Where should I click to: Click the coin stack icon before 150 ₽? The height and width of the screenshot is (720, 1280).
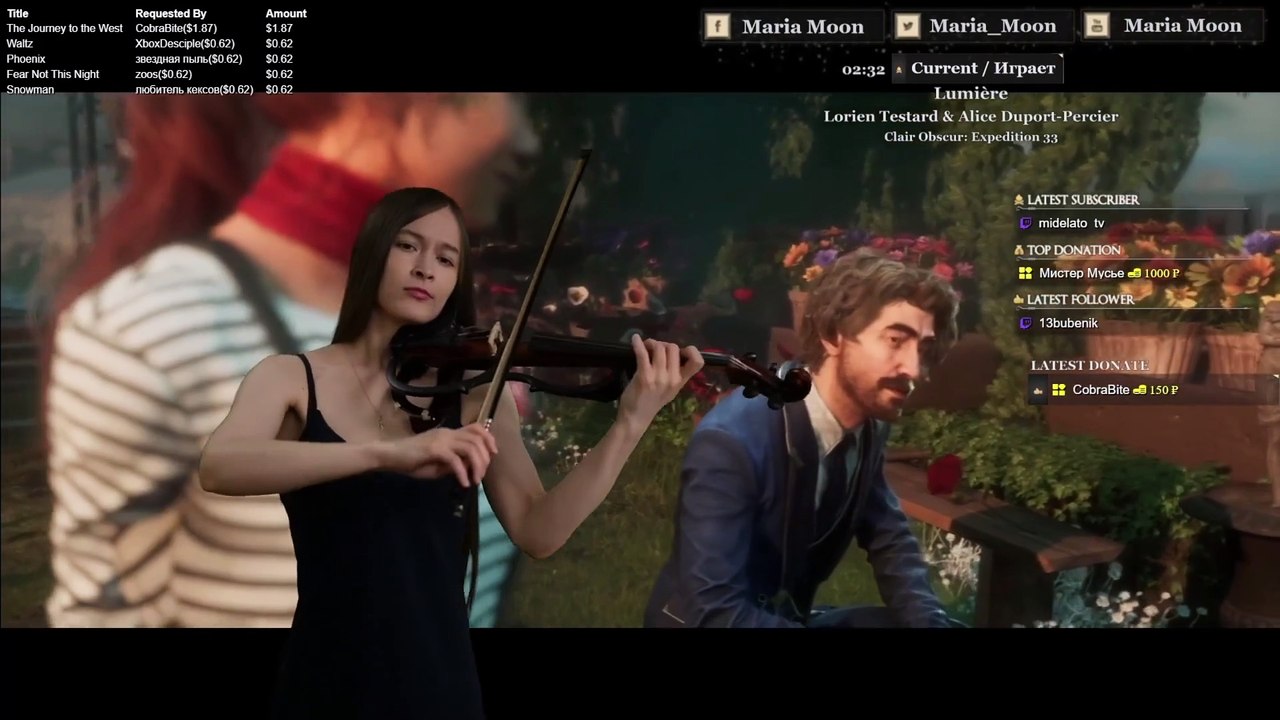pos(1139,390)
